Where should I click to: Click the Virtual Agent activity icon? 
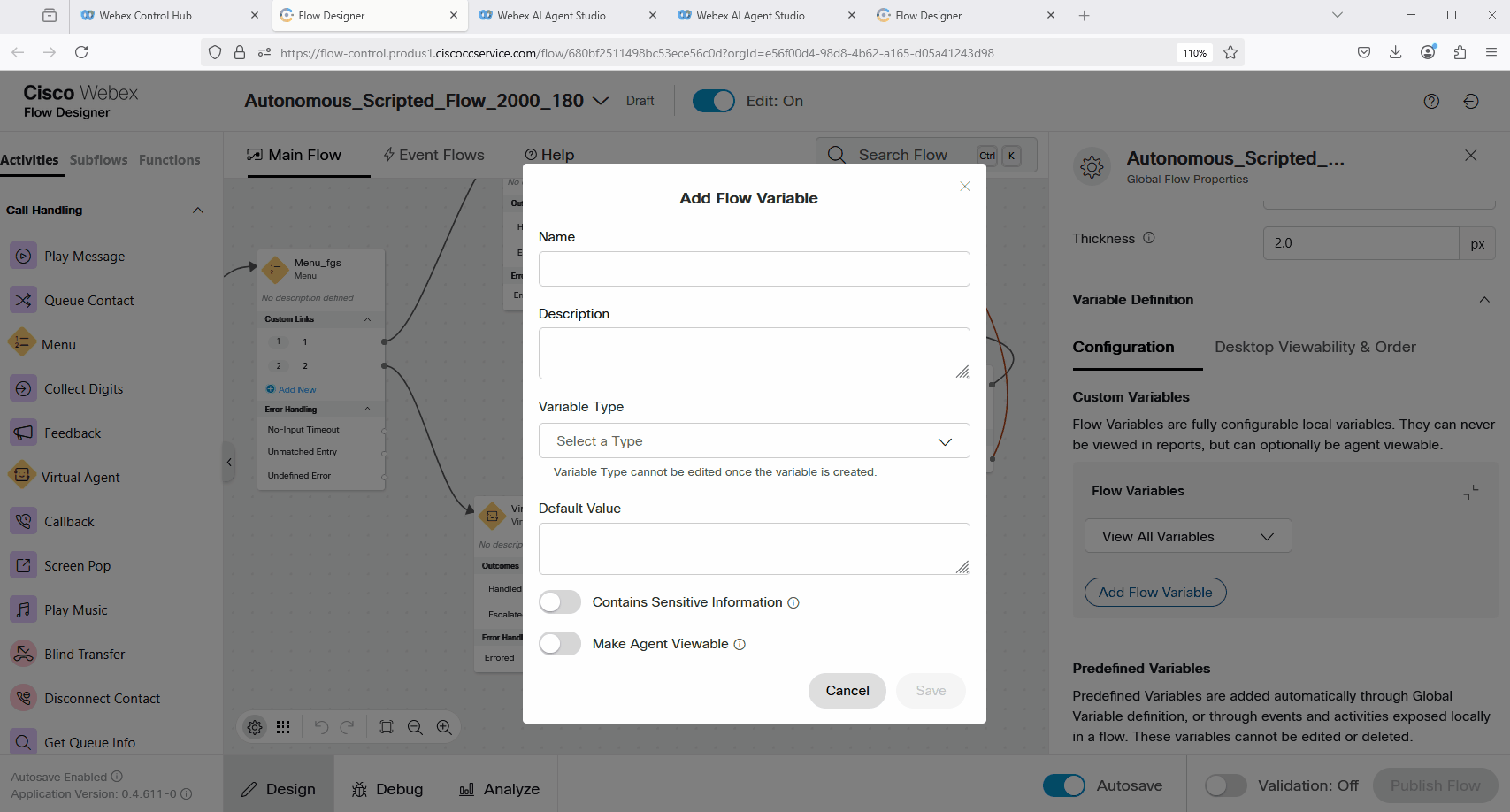coord(22,476)
